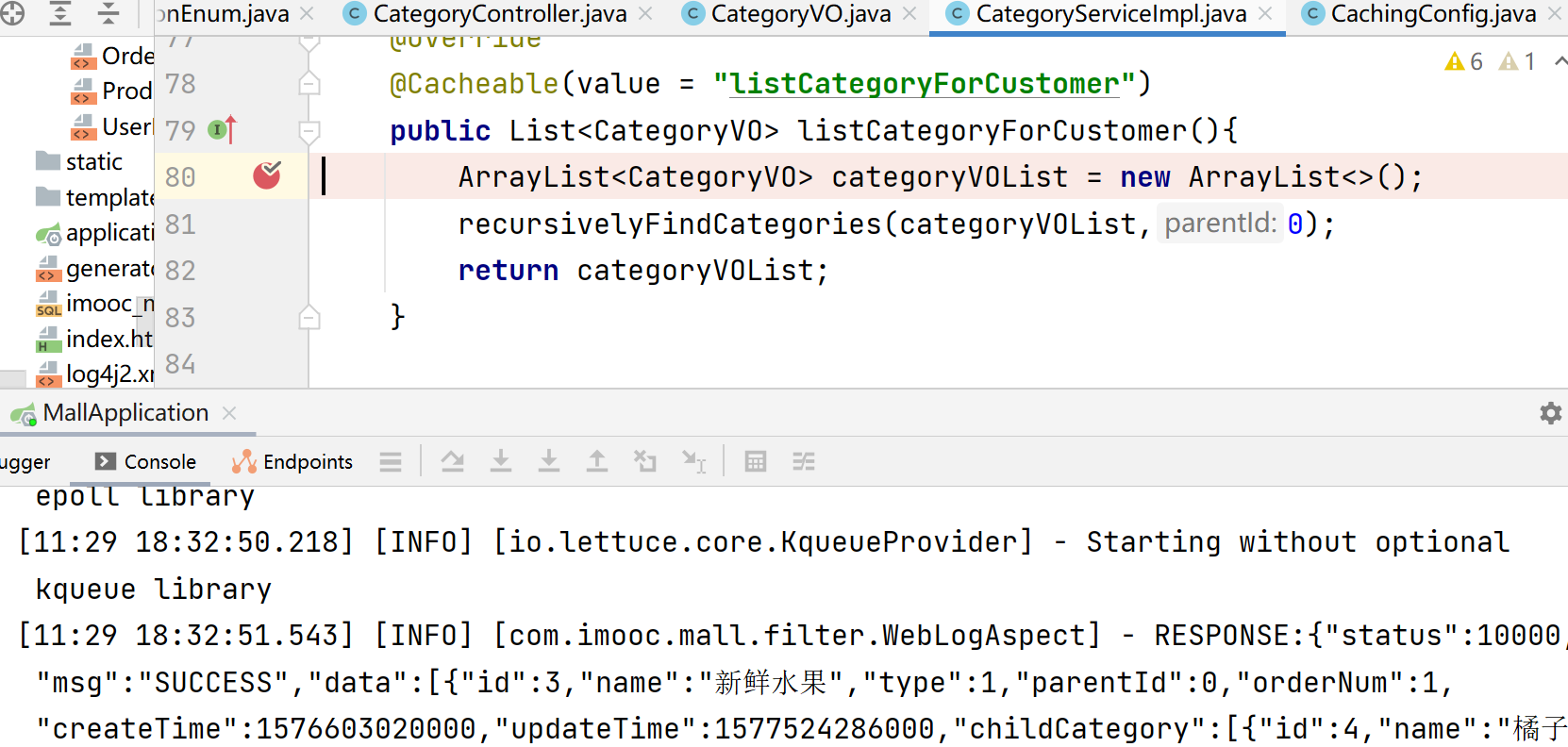This screenshot has height=747, width=1568.
Task: Click the collapse all icon in project panel
Action: [108, 13]
